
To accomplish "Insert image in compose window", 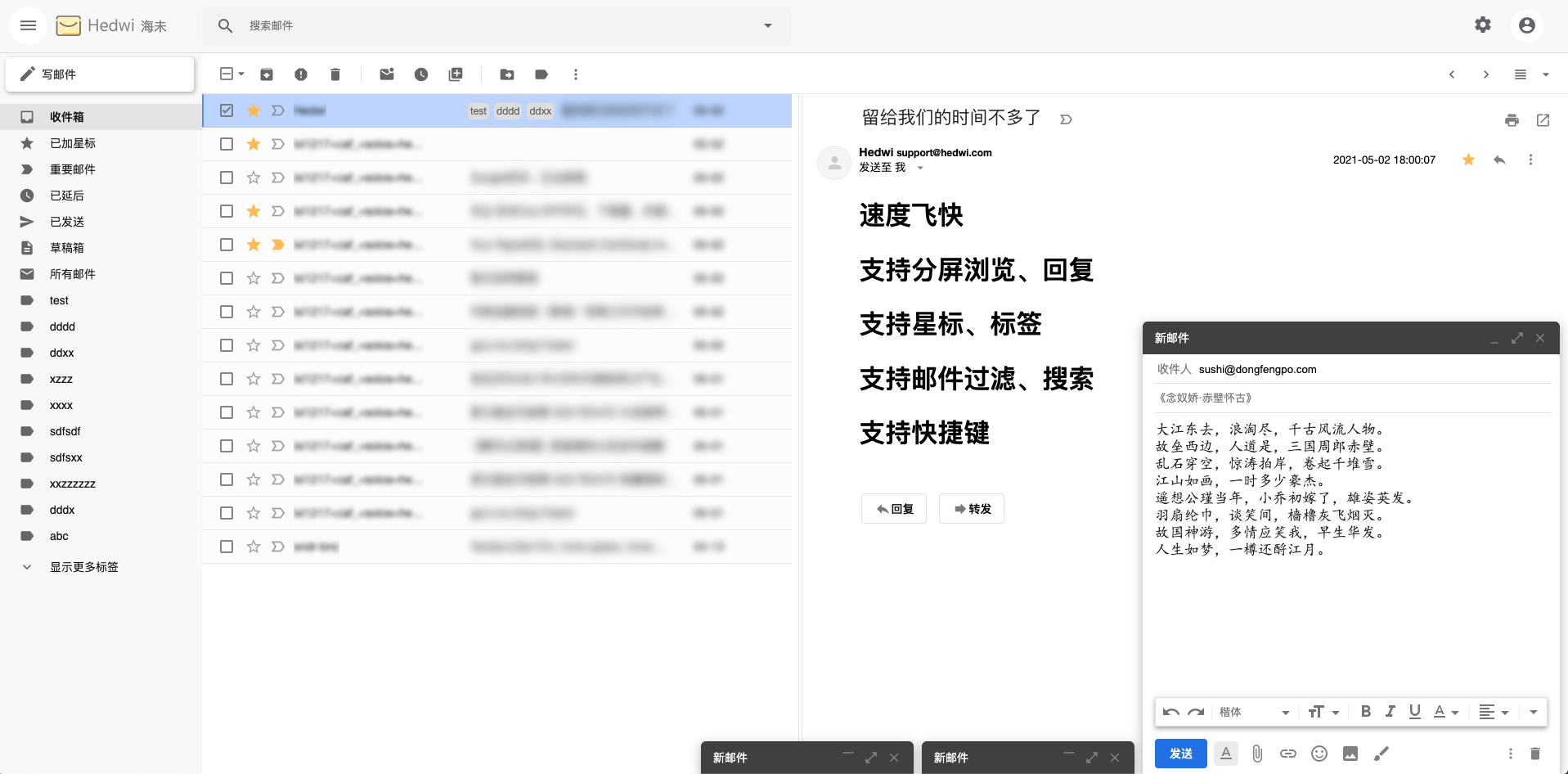I will coord(1350,754).
